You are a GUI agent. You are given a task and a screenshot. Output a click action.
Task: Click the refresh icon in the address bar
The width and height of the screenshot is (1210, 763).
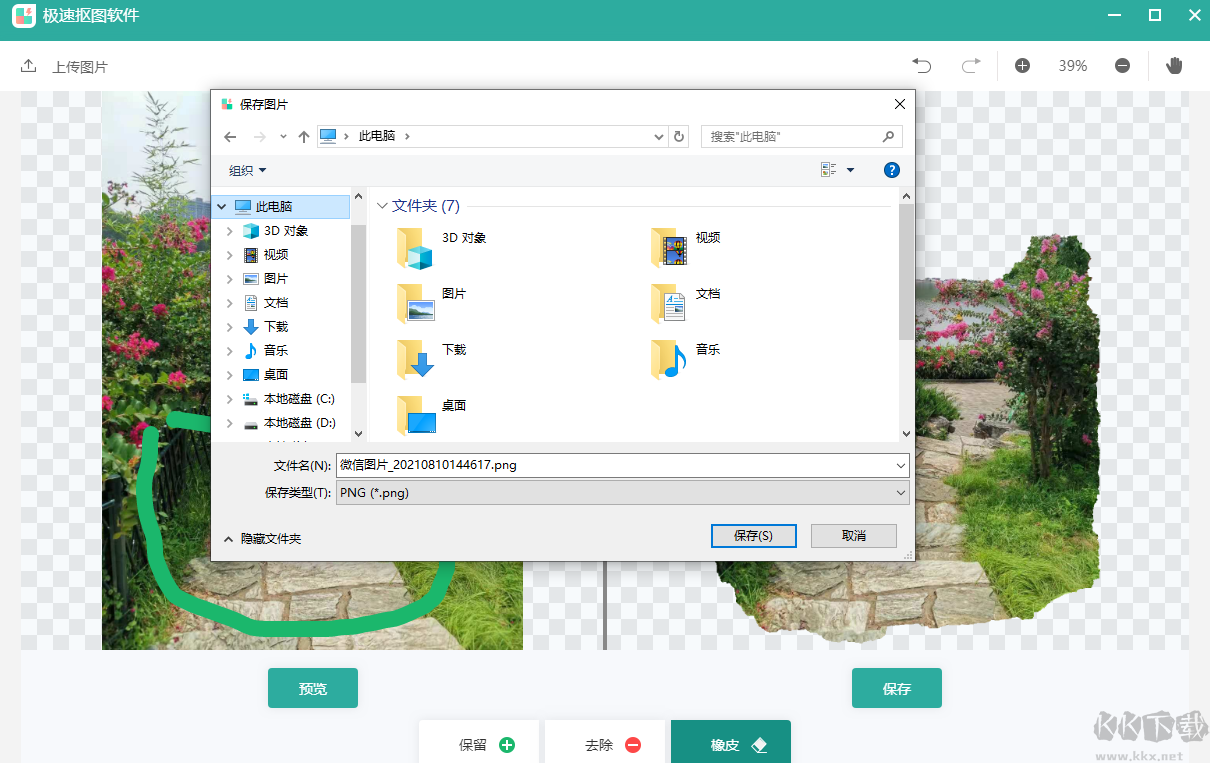pos(679,136)
